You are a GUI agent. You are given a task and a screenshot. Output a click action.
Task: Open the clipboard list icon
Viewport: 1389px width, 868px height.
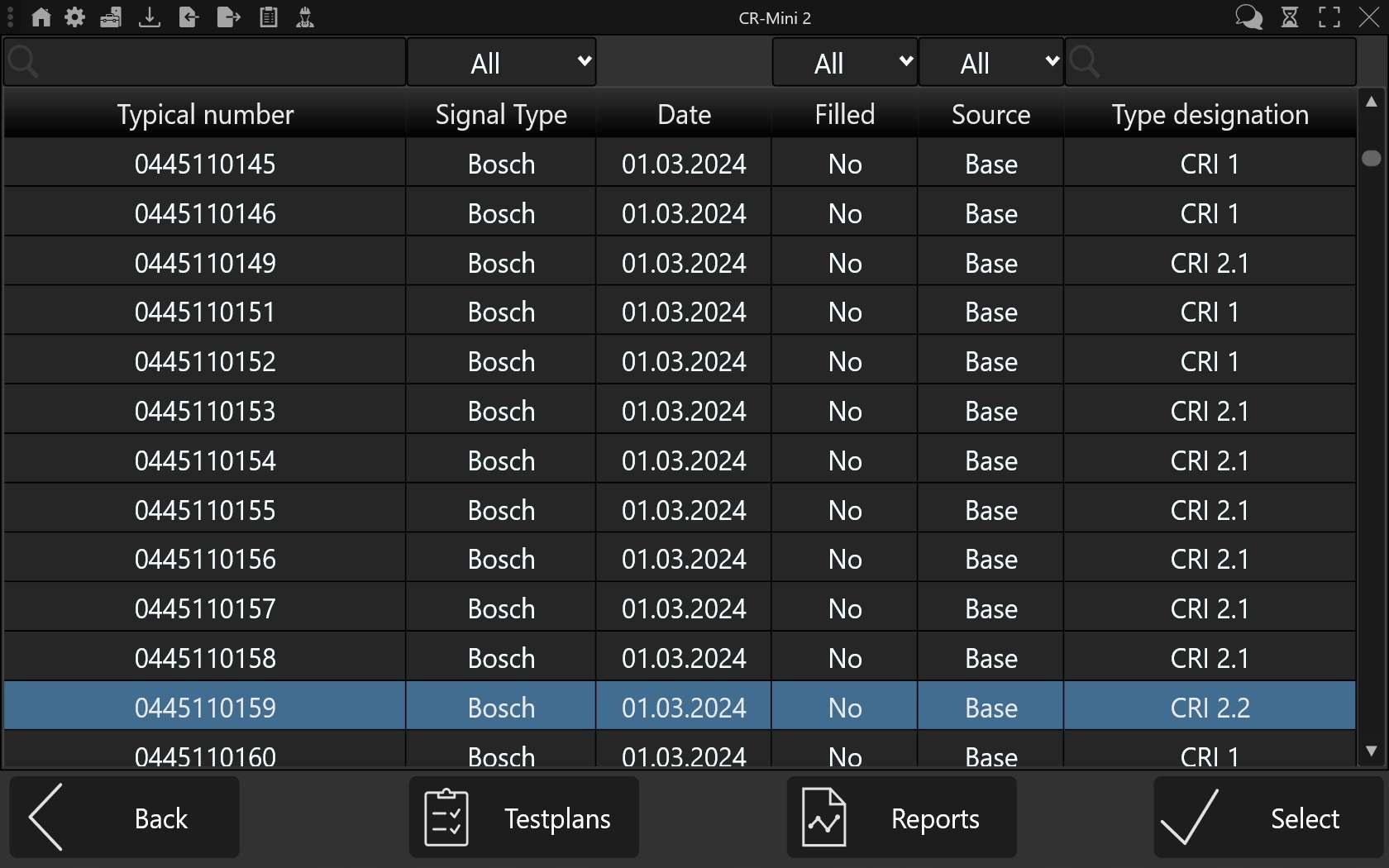(268, 17)
